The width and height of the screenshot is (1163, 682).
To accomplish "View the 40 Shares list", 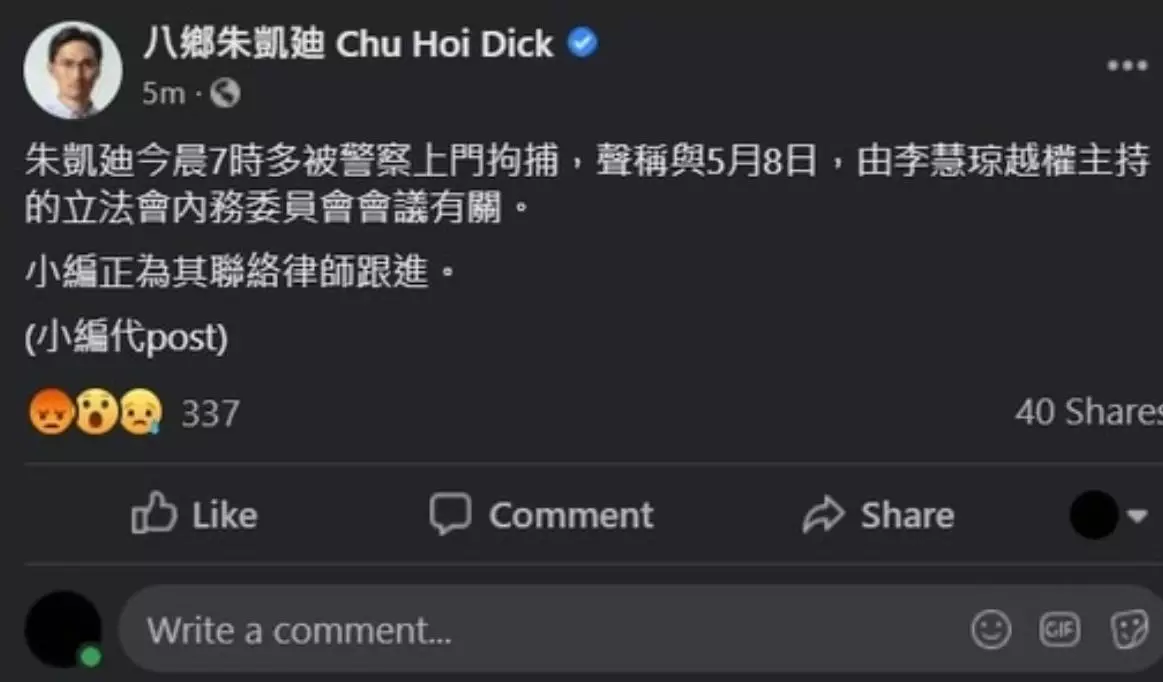I will pos(1089,412).
